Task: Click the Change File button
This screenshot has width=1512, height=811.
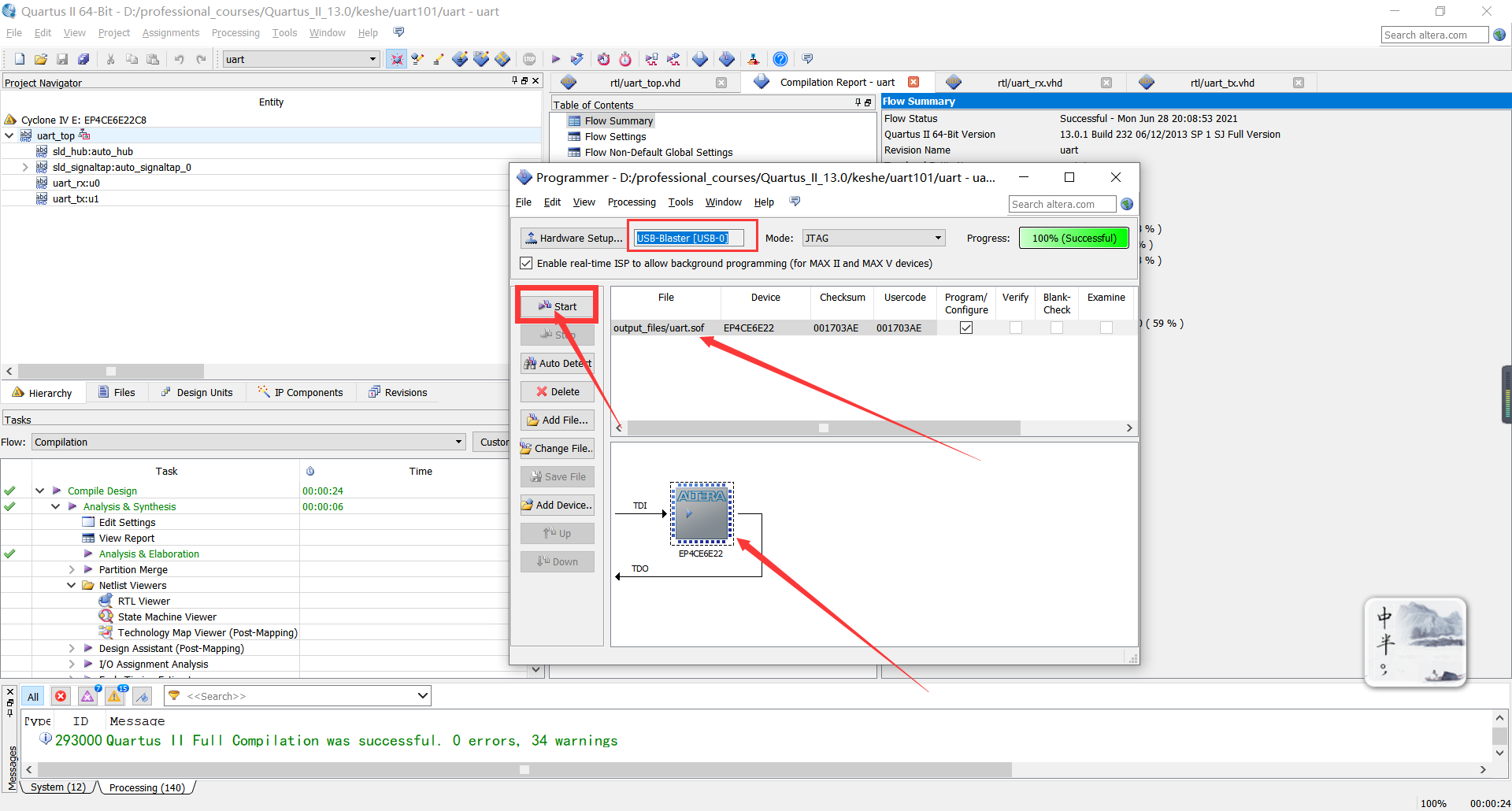Action: tap(558, 448)
